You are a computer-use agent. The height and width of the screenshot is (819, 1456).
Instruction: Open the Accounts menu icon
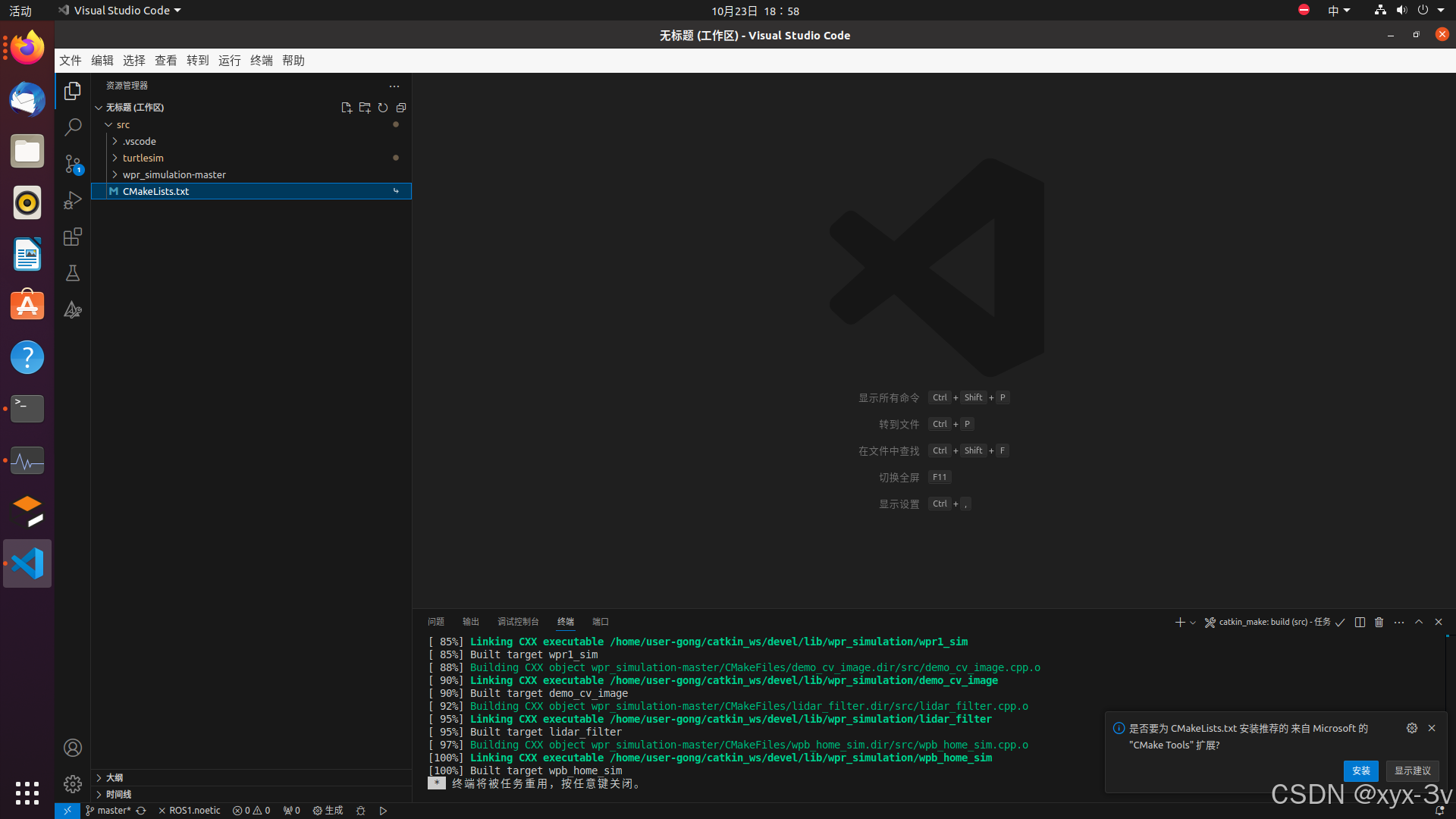click(73, 748)
